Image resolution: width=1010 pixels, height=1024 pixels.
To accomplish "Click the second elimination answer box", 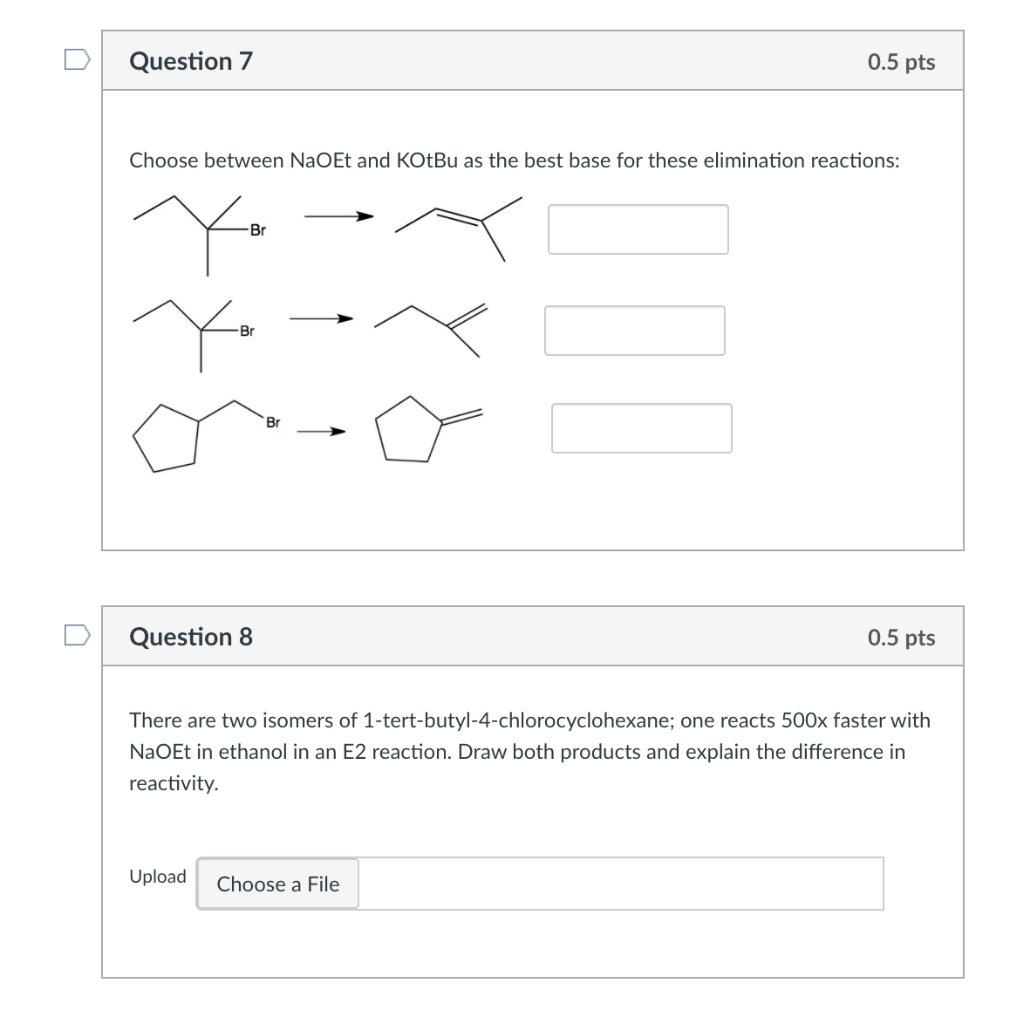I will (634, 329).
